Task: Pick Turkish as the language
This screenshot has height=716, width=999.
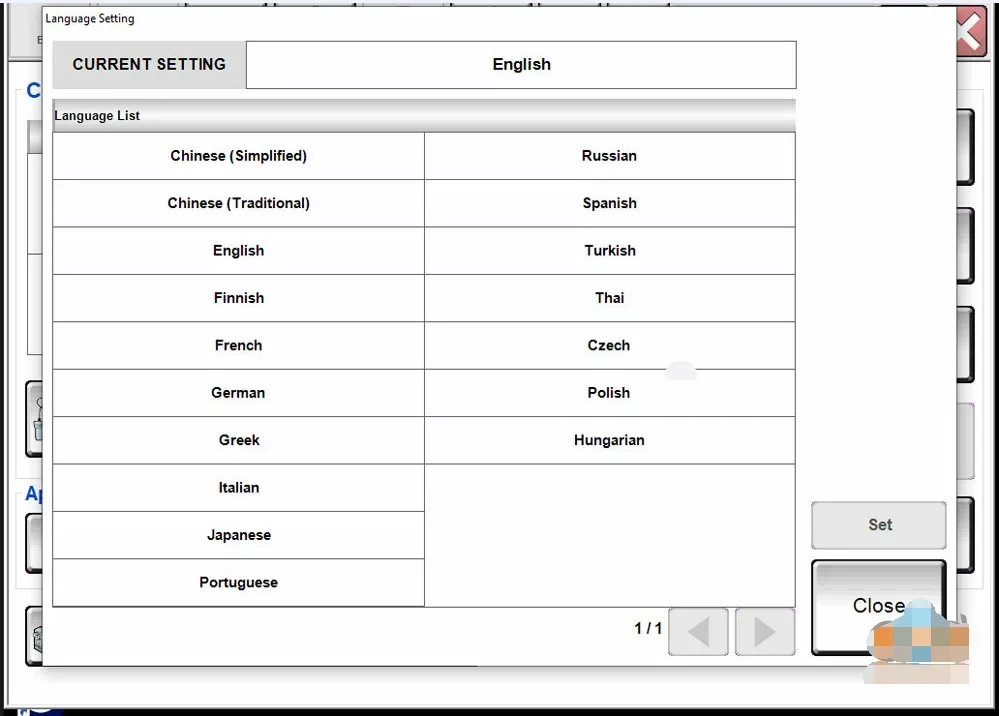Action: click(609, 251)
